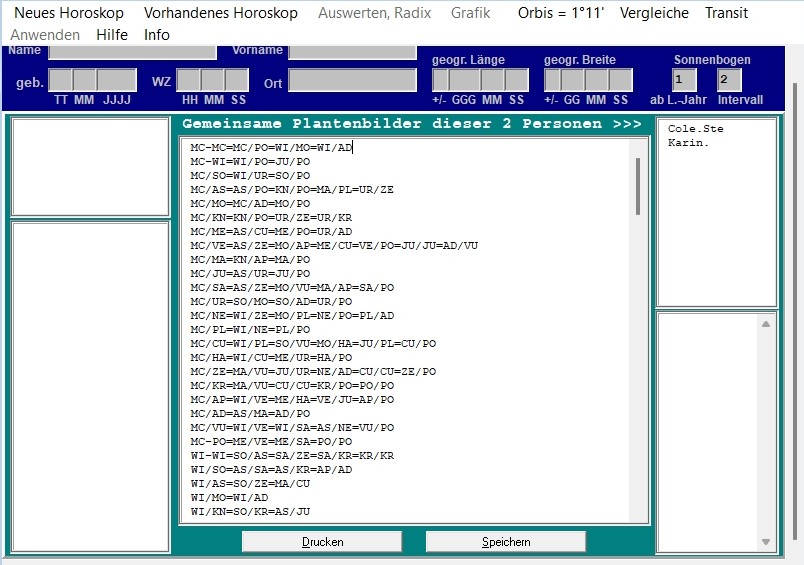Open the Vergleiche menu

[654, 13]
